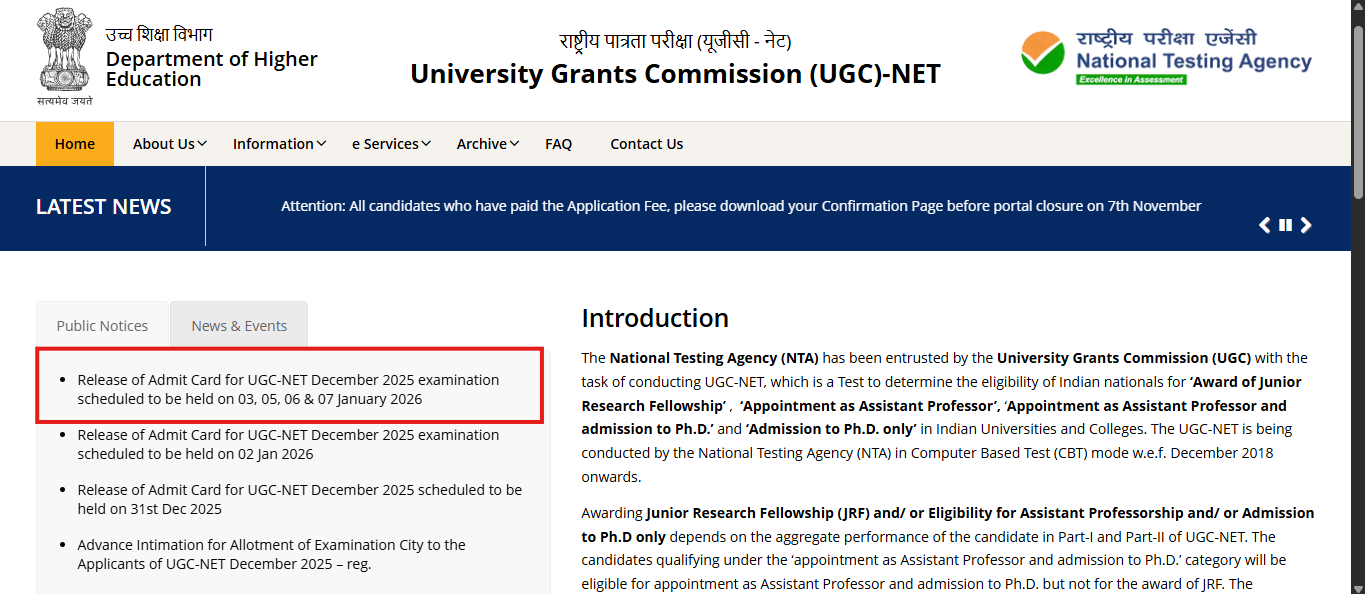Click the scrollbar down arrow

(x=1357, y=587)
